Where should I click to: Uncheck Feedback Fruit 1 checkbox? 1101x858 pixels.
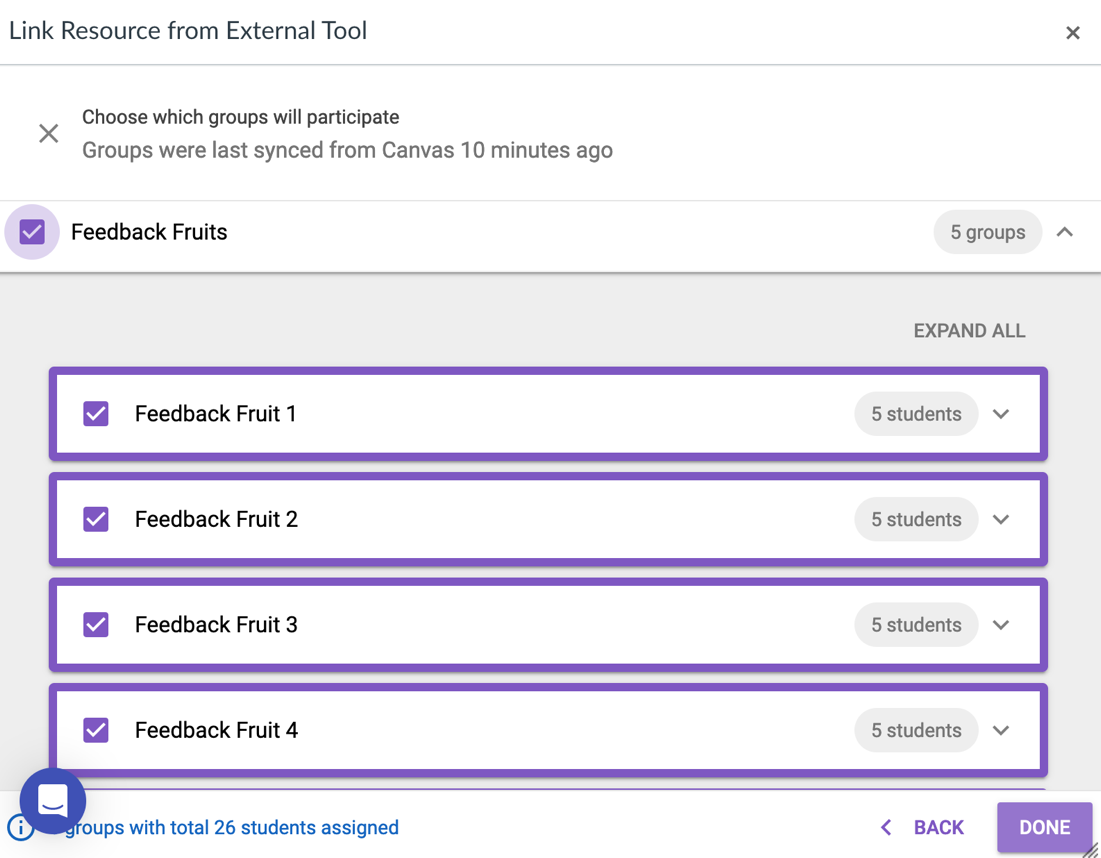coord(96,414)
